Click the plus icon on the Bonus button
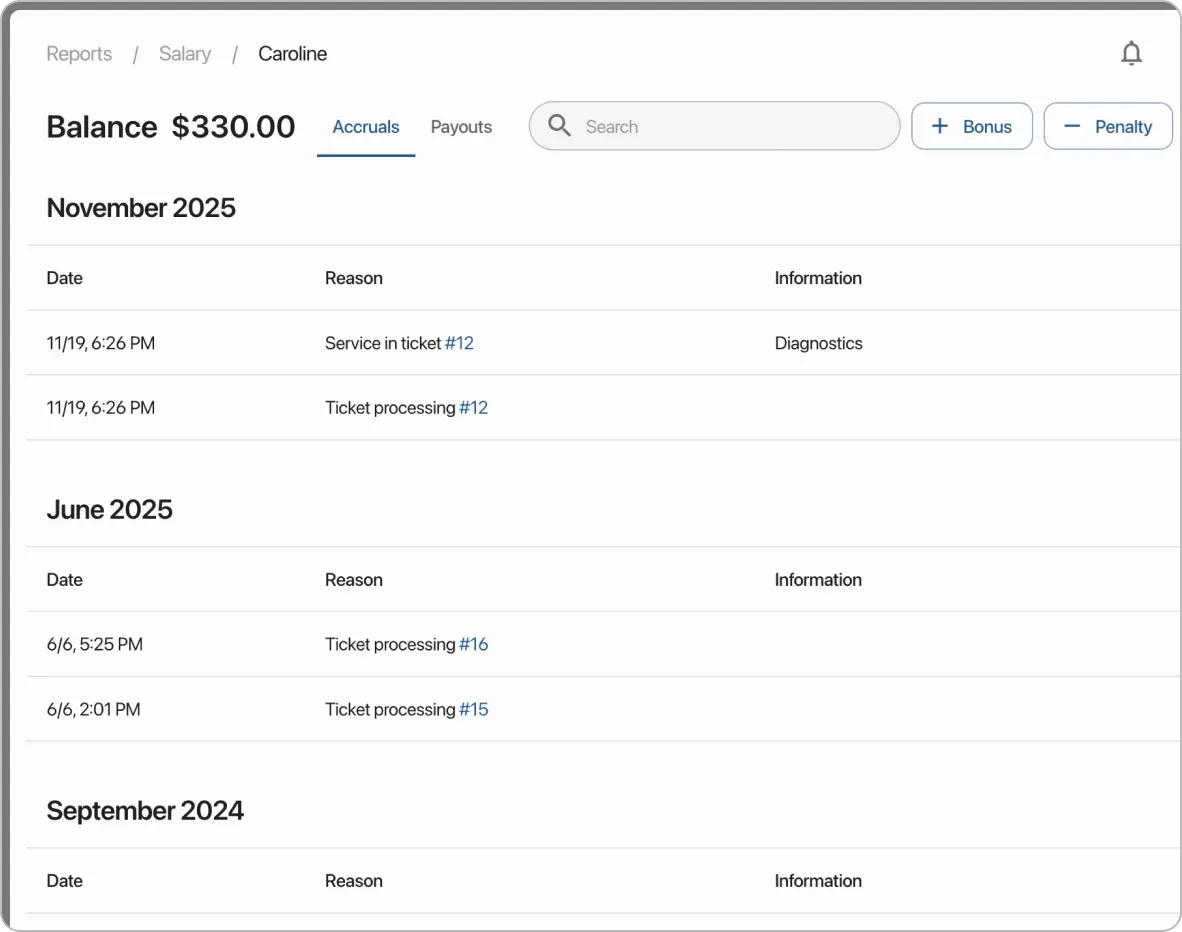 click(x=938, y=126)
